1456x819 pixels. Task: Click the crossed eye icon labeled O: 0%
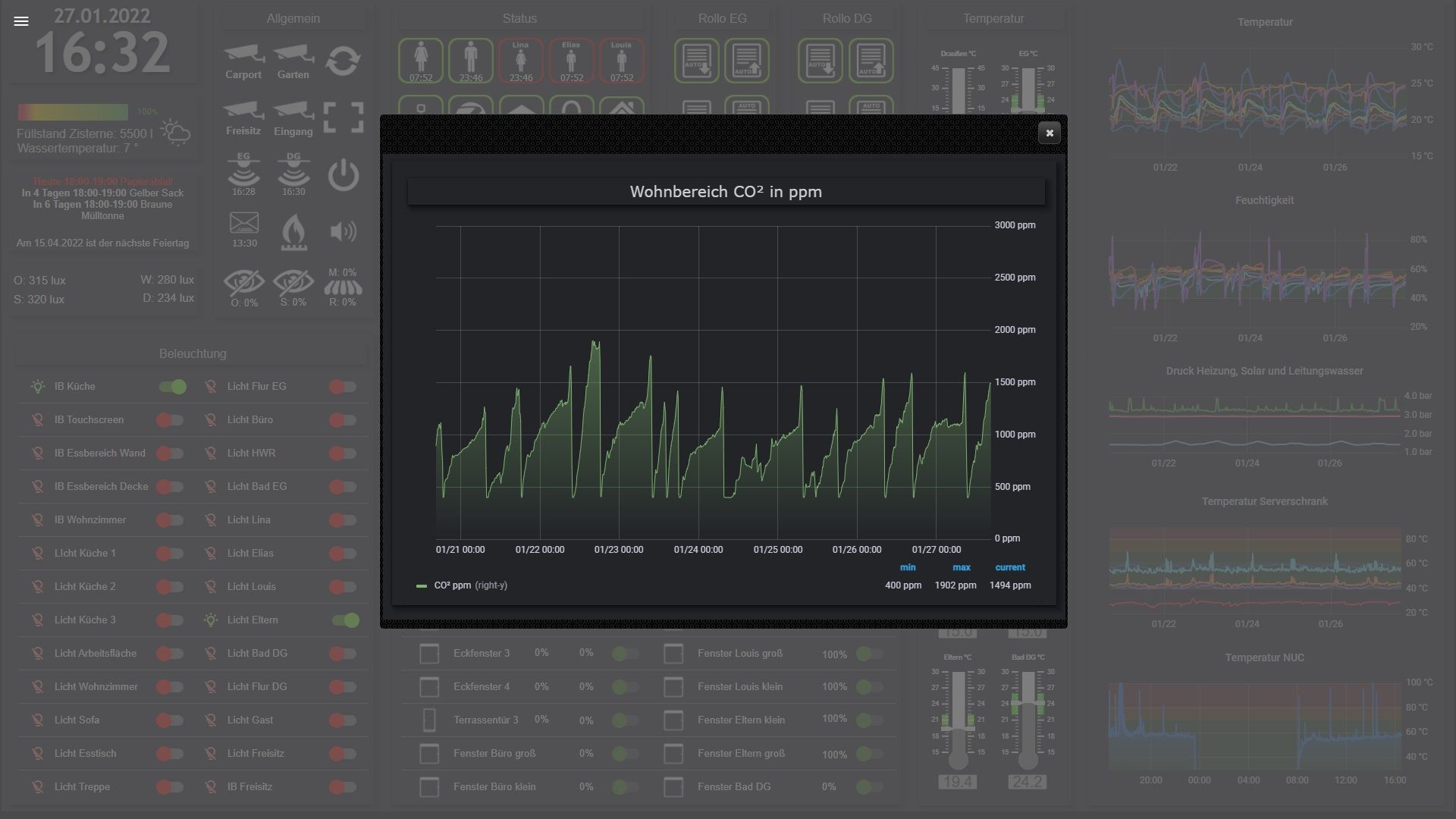[x=243, y=283]
